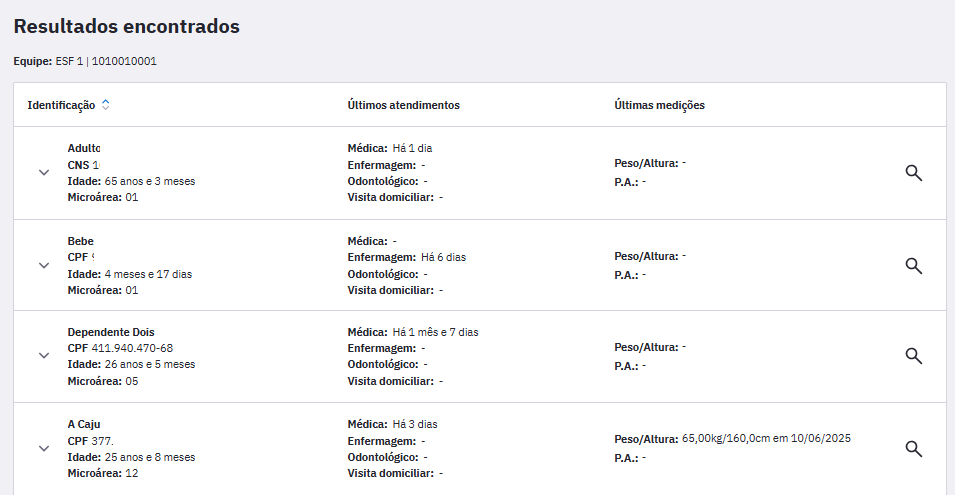Click the Resultados encontrados heading
The width and height of the screenshot is (955, 495).
[126, 27]
